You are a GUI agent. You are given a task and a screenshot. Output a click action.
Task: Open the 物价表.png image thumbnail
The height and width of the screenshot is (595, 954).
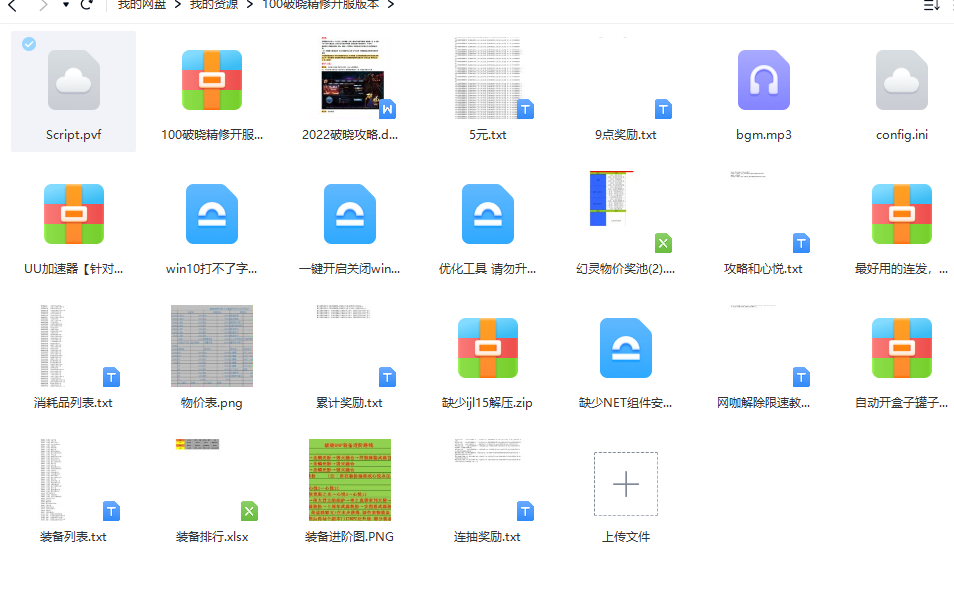click(x=211, y=346)
